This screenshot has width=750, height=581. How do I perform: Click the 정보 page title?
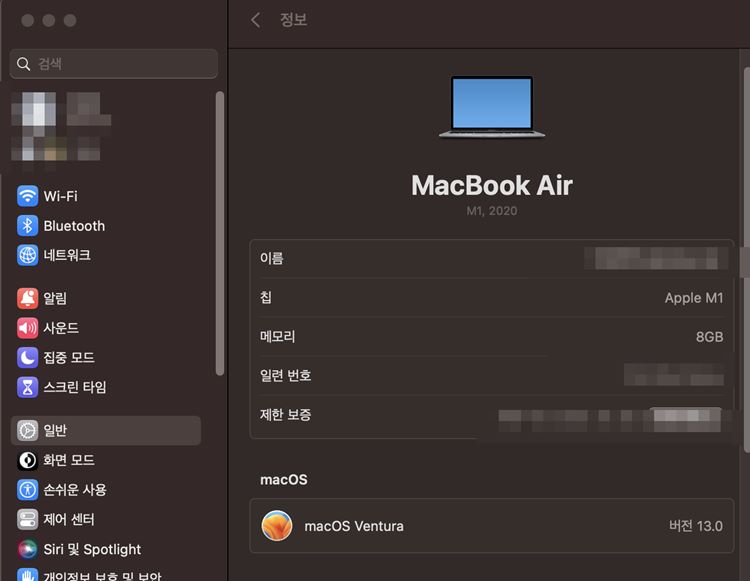pyautogui.click(x=293, y=20)
